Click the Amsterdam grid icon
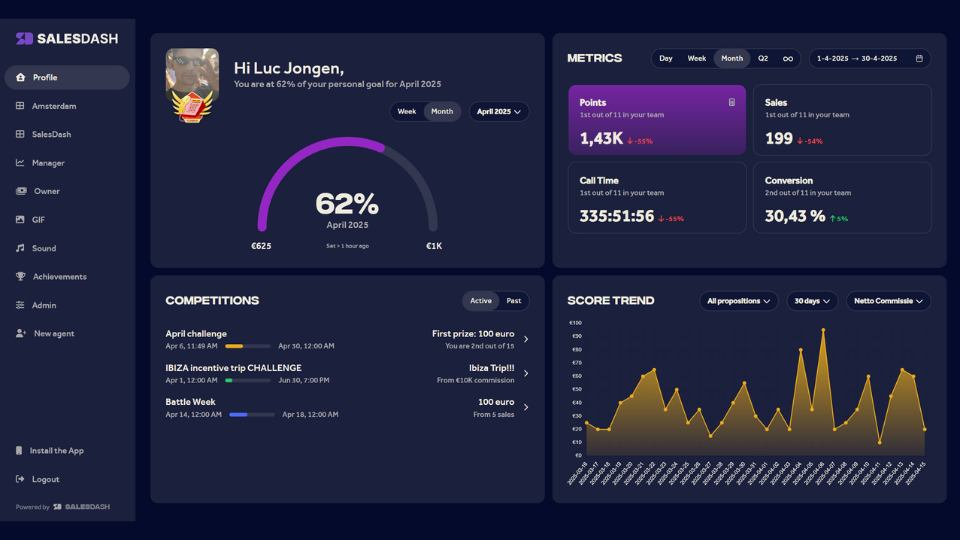Viewport: 960px width, 540px height. pyautogui.click(x=20, y=106)
